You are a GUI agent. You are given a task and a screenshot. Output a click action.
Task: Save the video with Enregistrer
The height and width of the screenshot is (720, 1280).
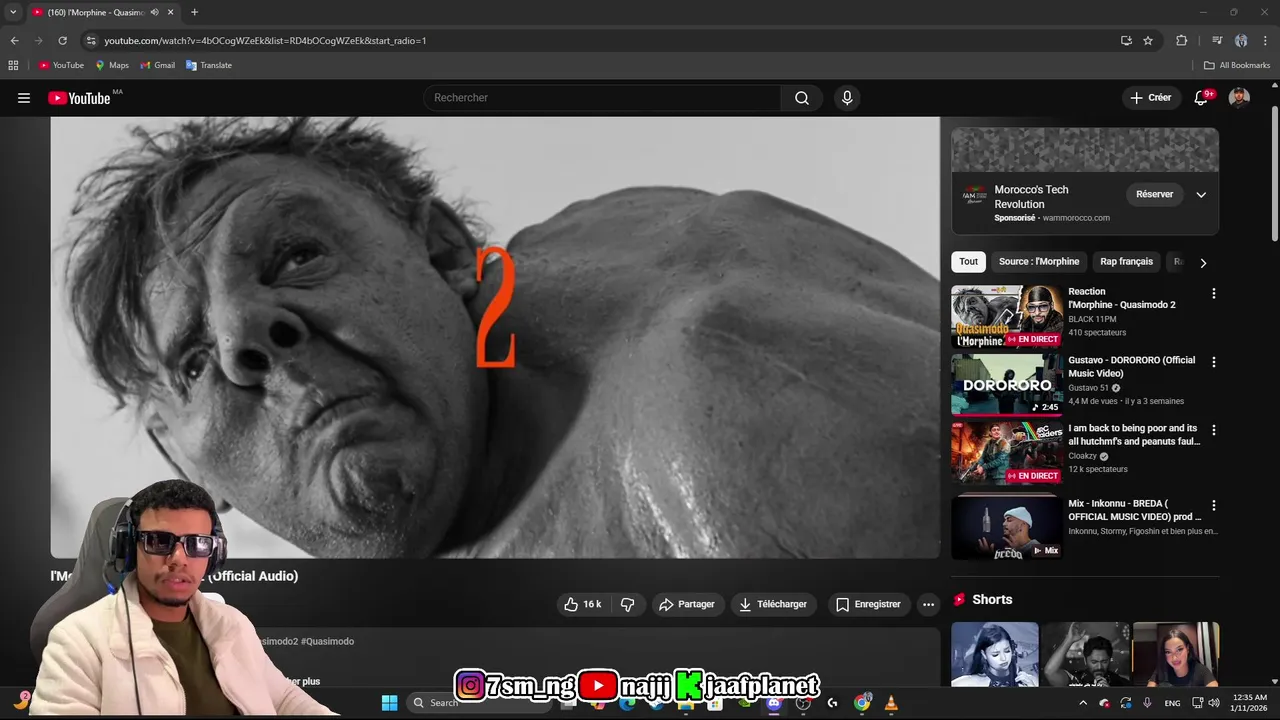point(868,604)
